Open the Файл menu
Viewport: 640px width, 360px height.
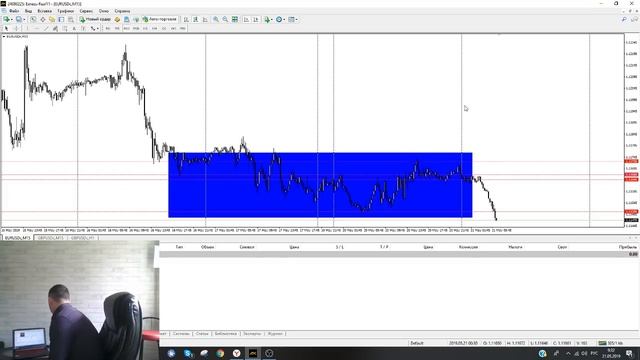[13, 11]
